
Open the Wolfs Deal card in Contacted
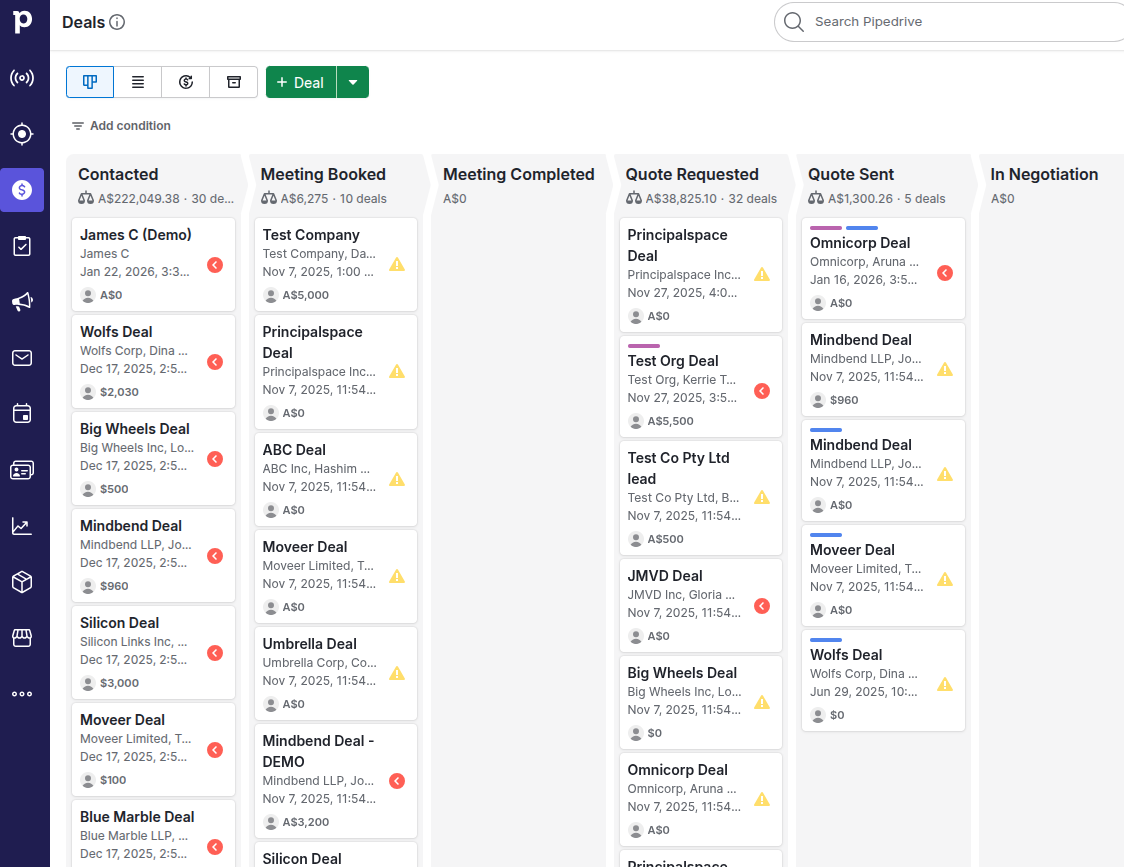[x=153, y=361]
